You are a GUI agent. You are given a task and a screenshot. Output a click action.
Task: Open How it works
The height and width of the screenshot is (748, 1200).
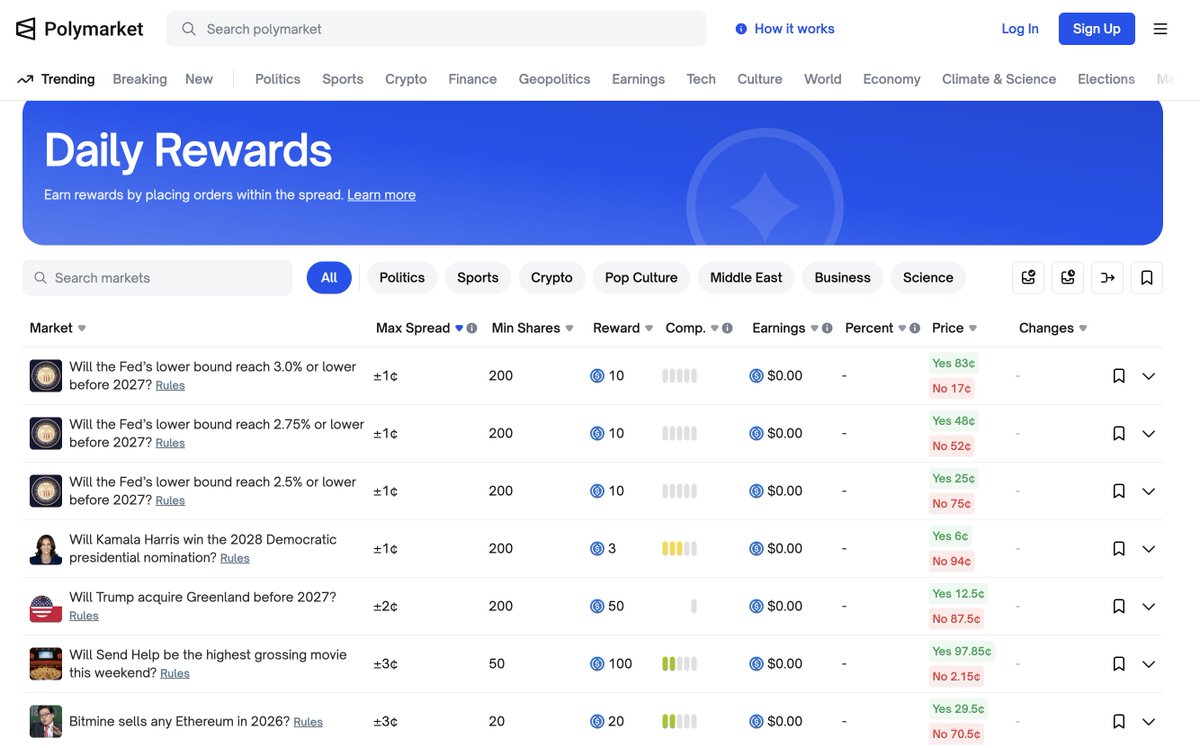[785, 29]
